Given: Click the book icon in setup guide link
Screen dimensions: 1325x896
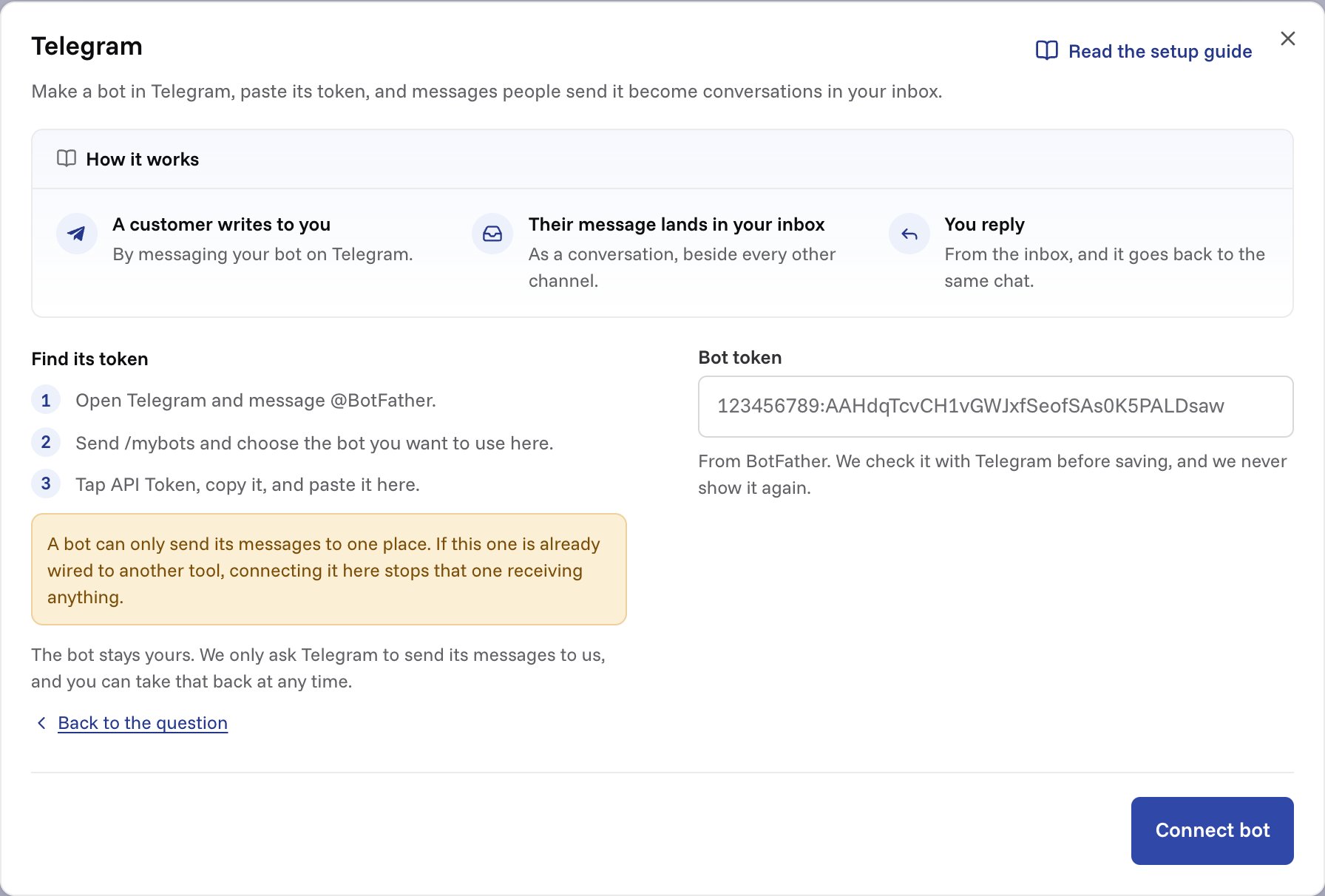Looking at the screenshot, I should click(x=1046, y=50).
